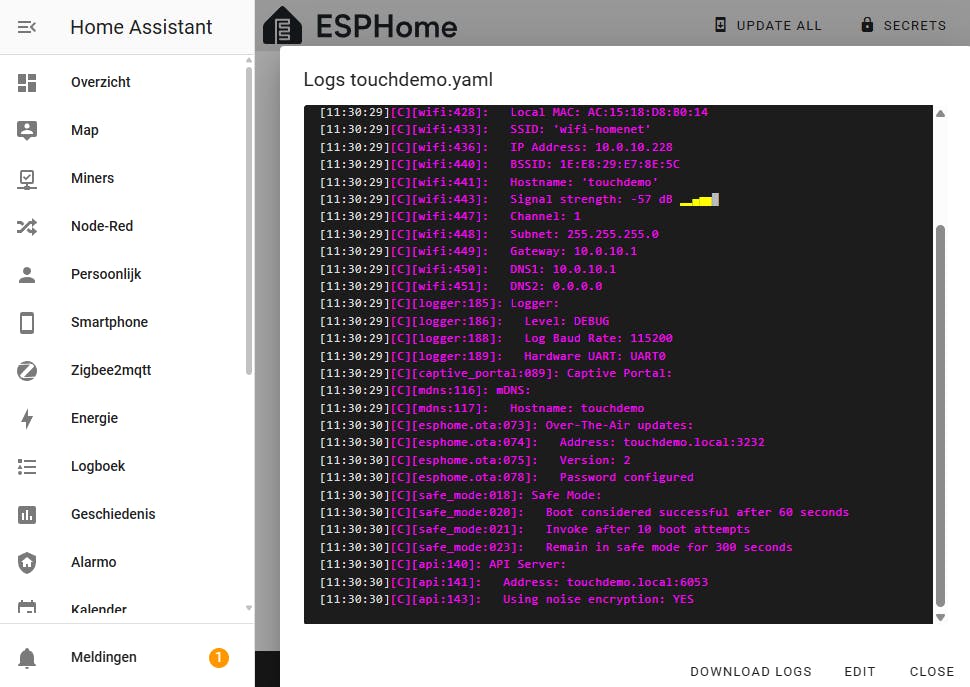This screenshot has width=970, height=687.
Task: Click the 'Logs touchdemo.yaml' heading
Action: pos(398,80)
